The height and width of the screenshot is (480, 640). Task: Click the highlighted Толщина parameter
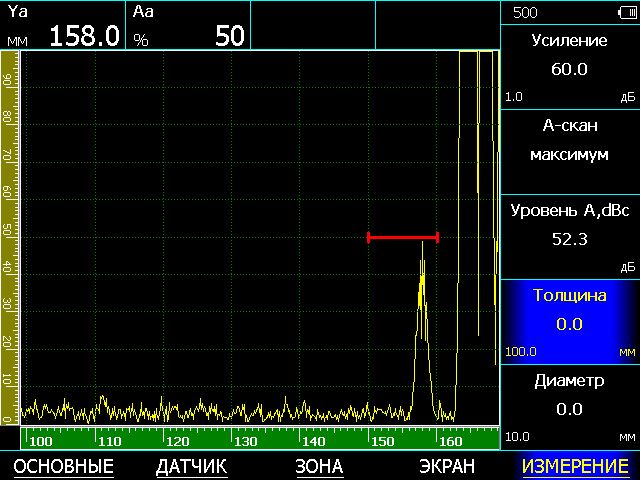pos(570,322)
